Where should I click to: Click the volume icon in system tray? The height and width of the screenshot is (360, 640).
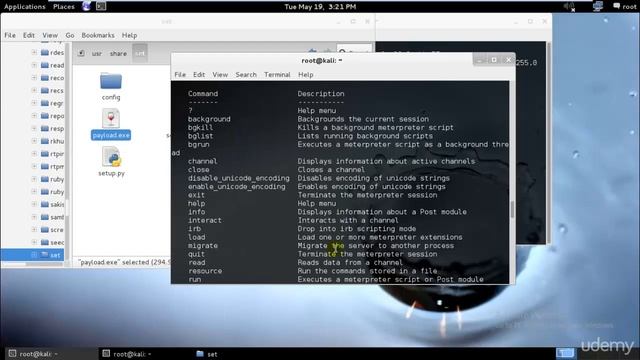[x=569, y=6]
